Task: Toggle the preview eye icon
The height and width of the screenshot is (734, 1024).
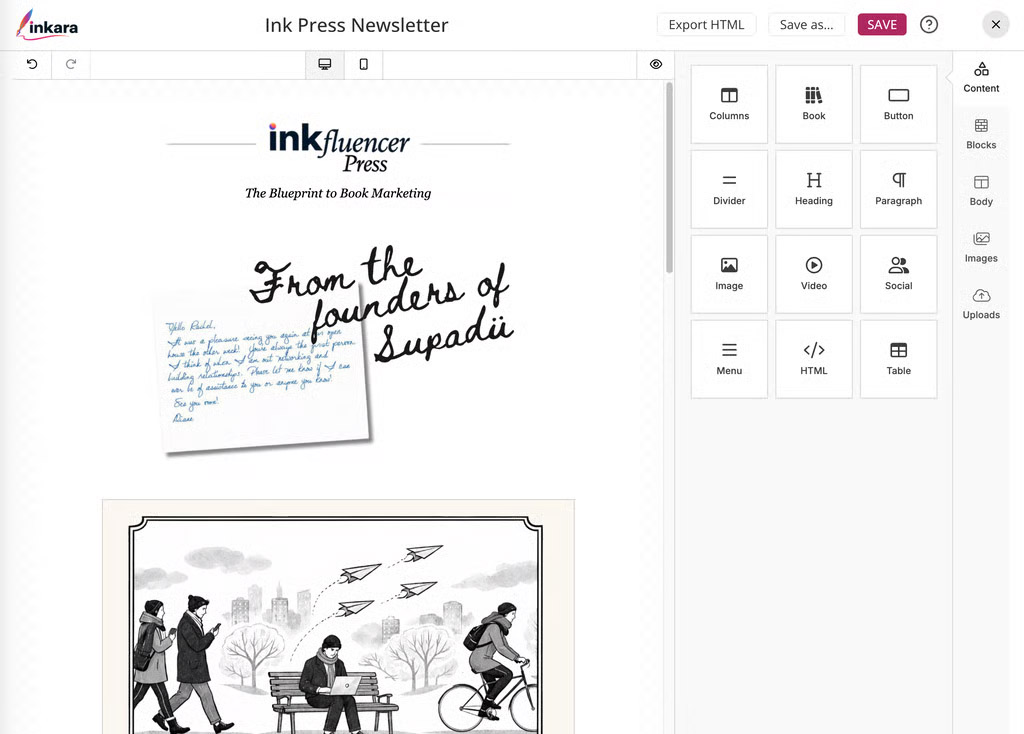Action: click(x=656, y=64)
